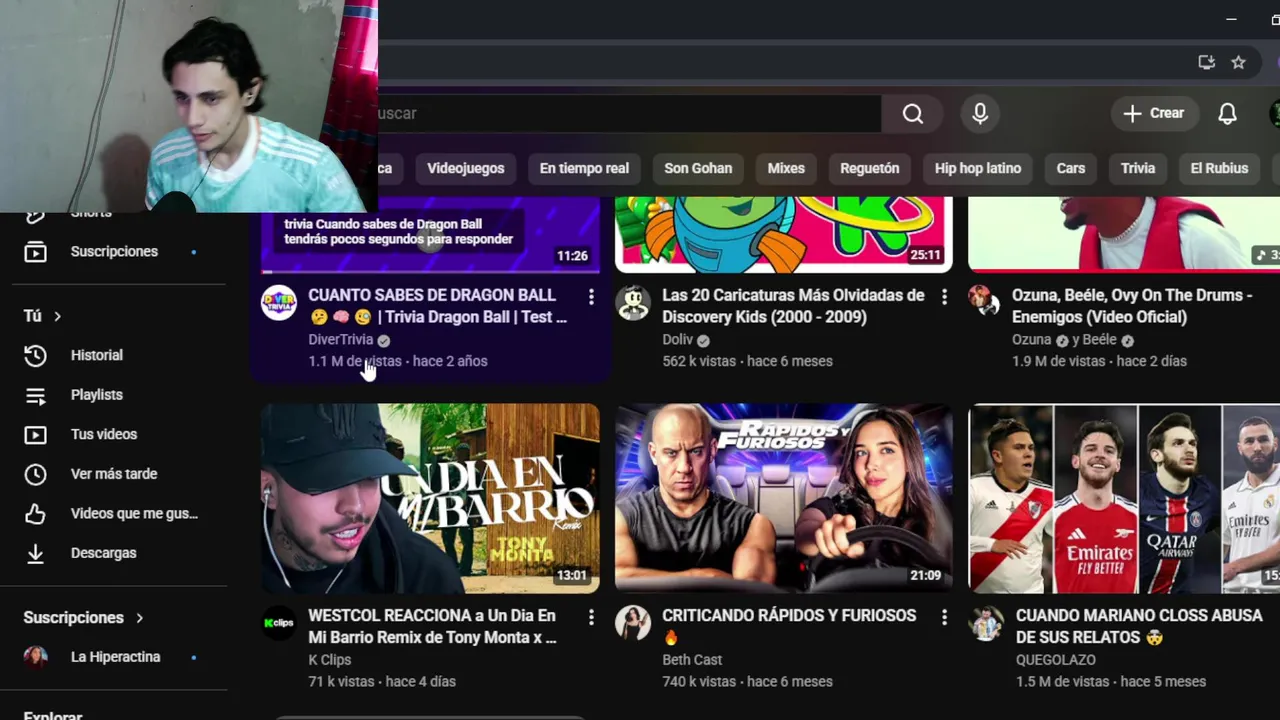Play the Un Dia En Mi Barrio thumbnail
This screenshot has width=1280, height=720.
pyautogui.click(x=430, y=498)
